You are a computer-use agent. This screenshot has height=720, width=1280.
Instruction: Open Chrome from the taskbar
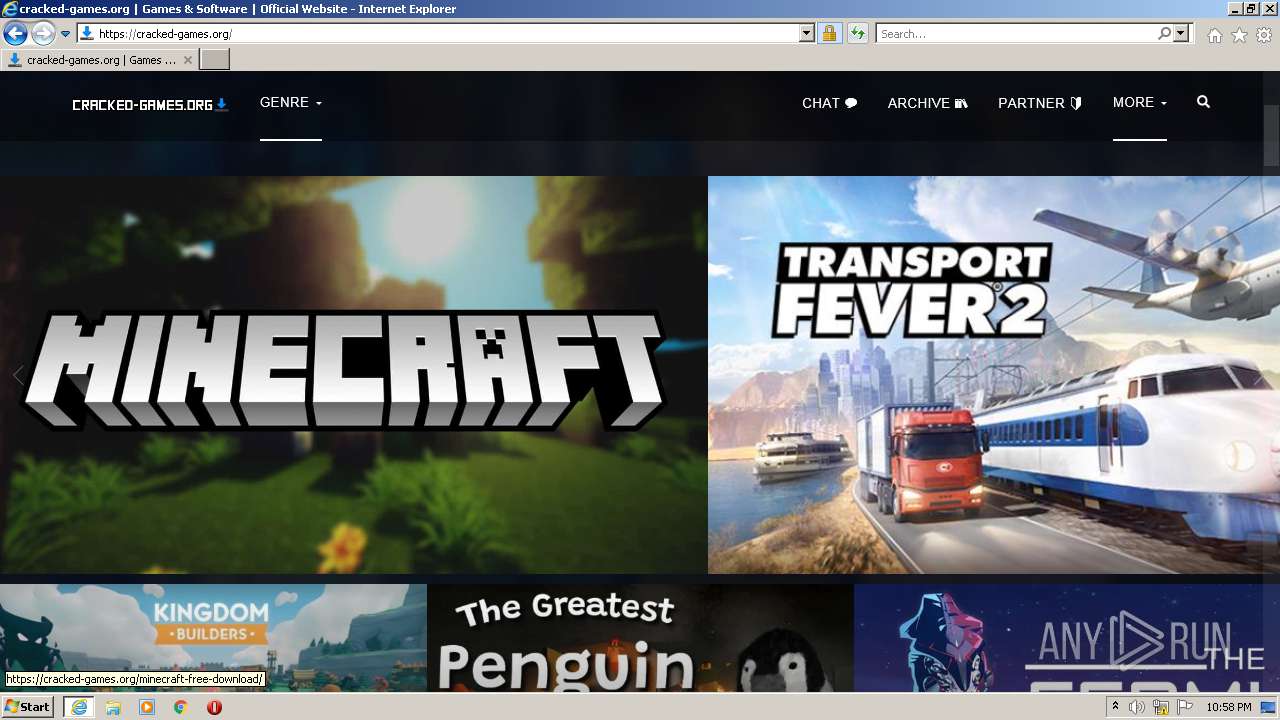(x=181, y=707)
